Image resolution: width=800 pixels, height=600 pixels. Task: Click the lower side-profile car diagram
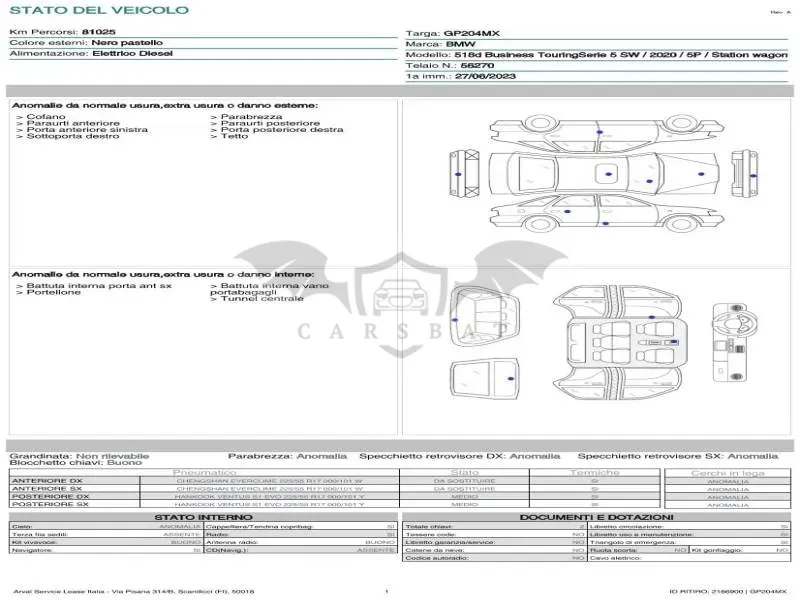(606, 212)
